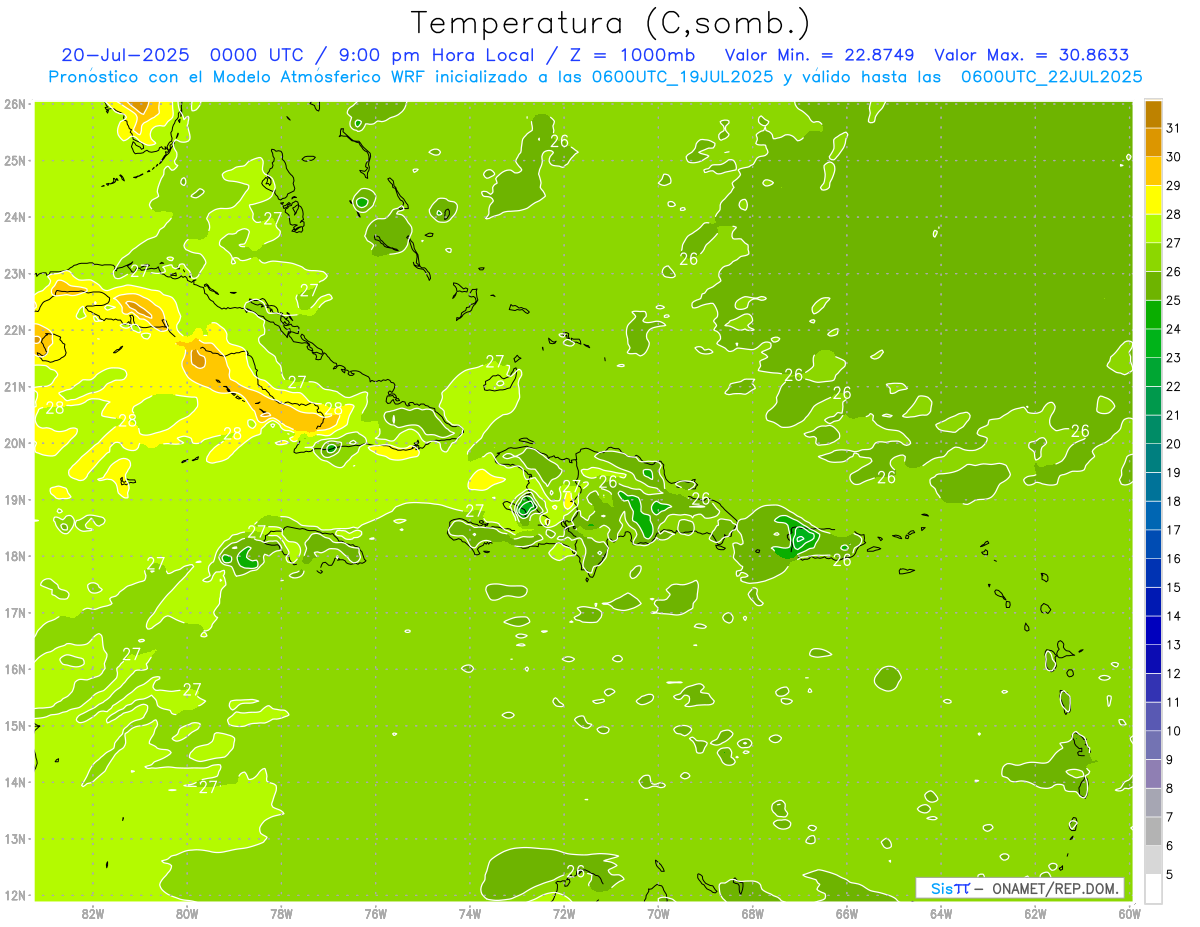
Task: Click the "Valor Min. = 22.8749" value
Action: 819,55
